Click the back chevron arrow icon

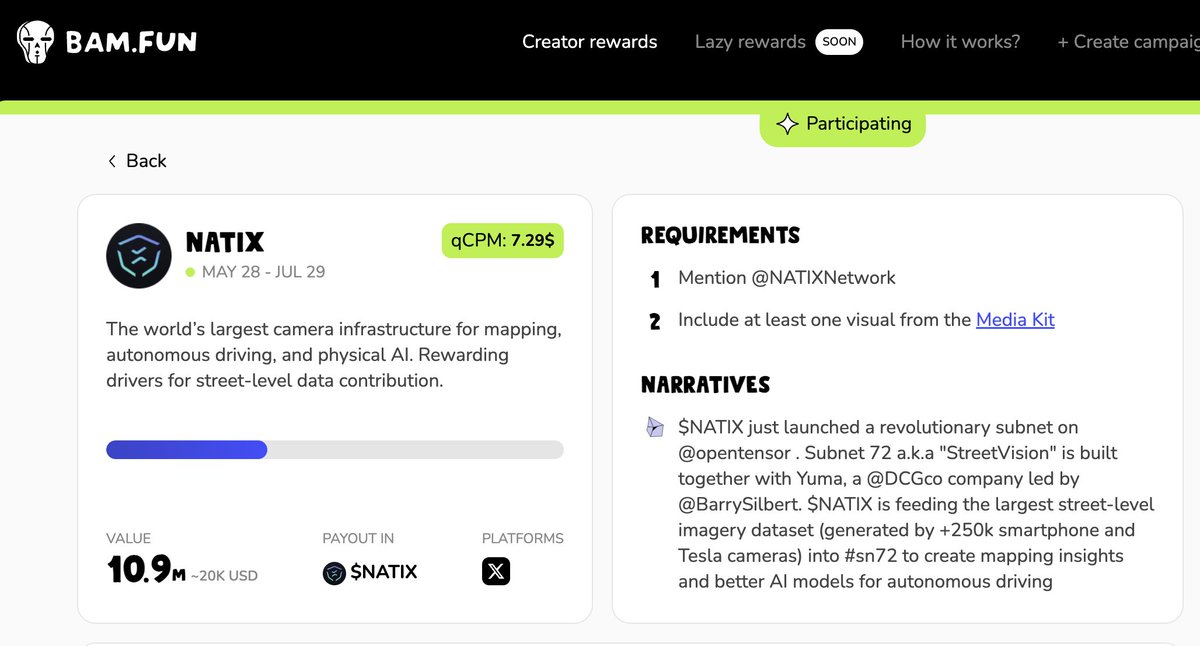[x=112, y=161]
